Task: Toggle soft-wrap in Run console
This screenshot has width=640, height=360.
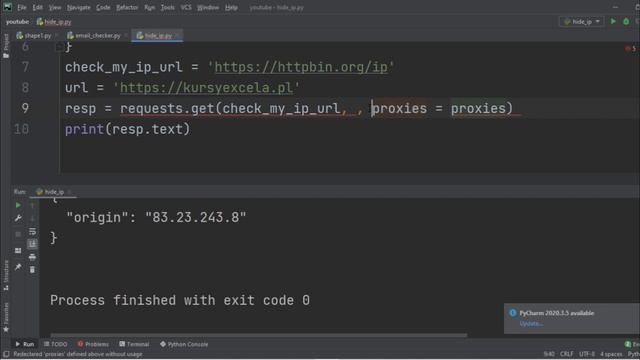Action: tap(32, 231)
